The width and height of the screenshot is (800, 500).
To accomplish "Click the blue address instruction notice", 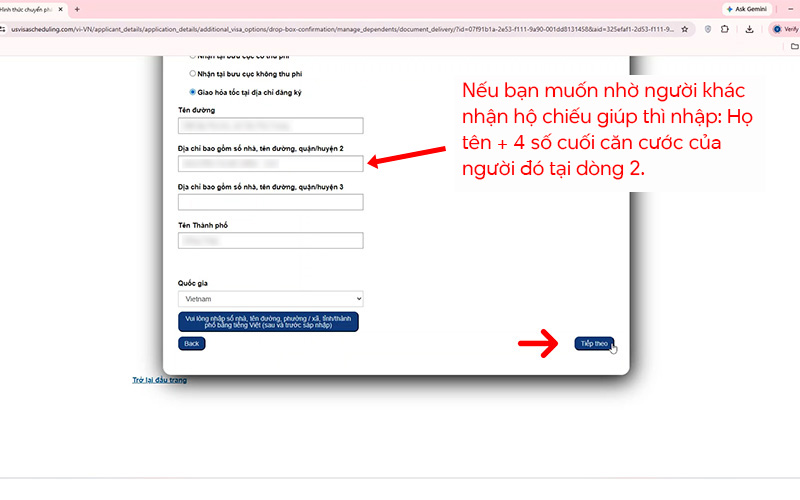I will [268, 322].
